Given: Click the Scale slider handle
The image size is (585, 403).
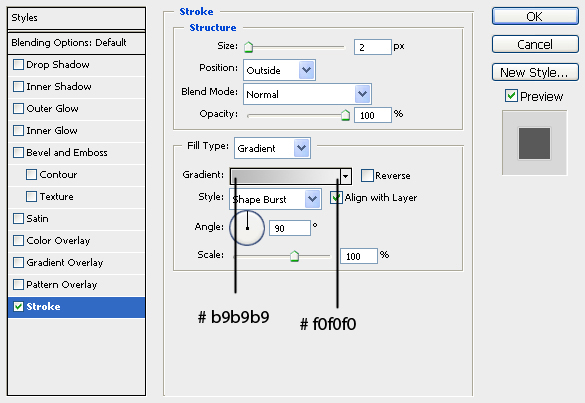Looking at the screenshot, I should (x=294, y=256).
